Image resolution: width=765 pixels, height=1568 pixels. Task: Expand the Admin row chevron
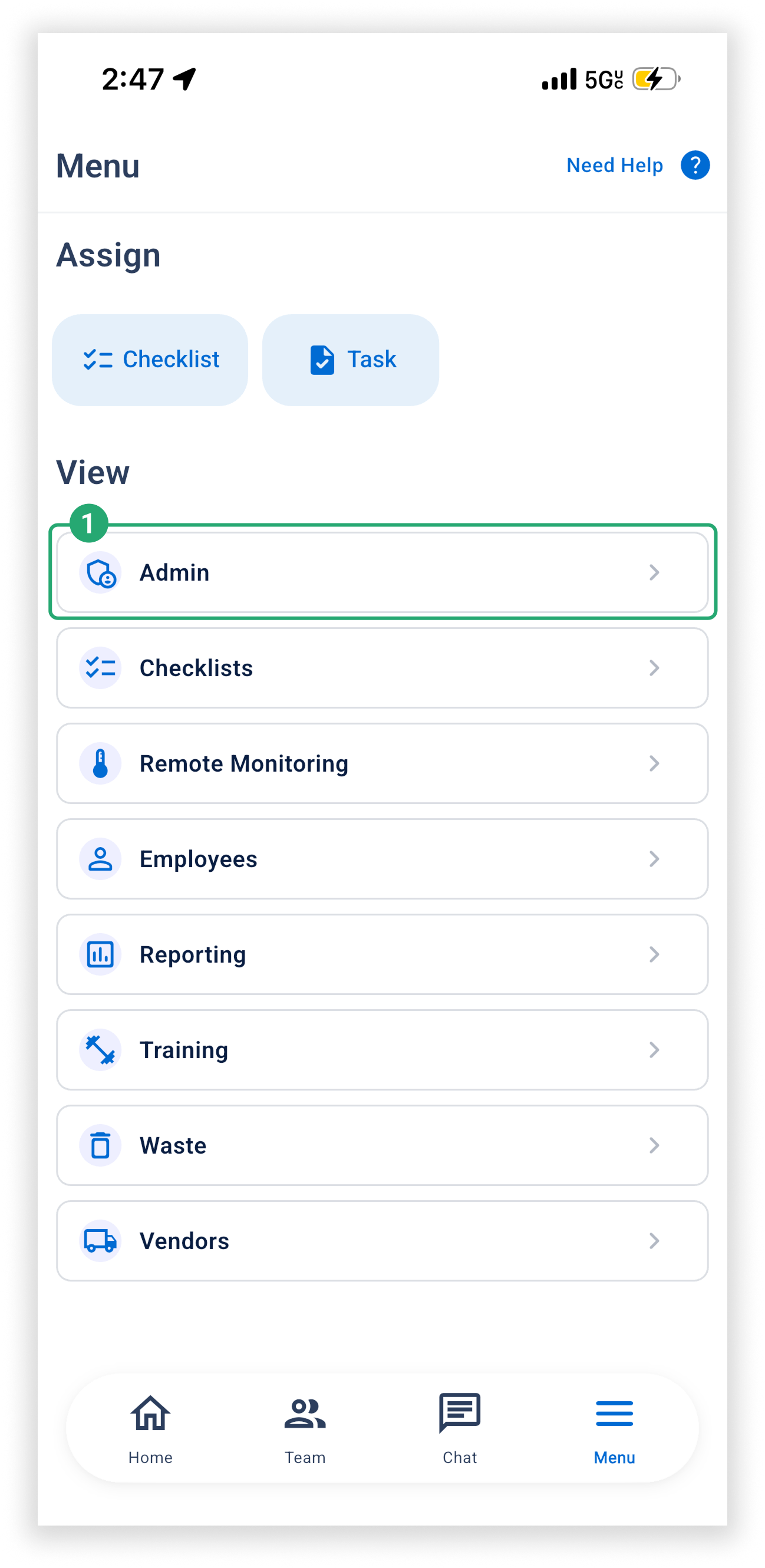[654, 572]
